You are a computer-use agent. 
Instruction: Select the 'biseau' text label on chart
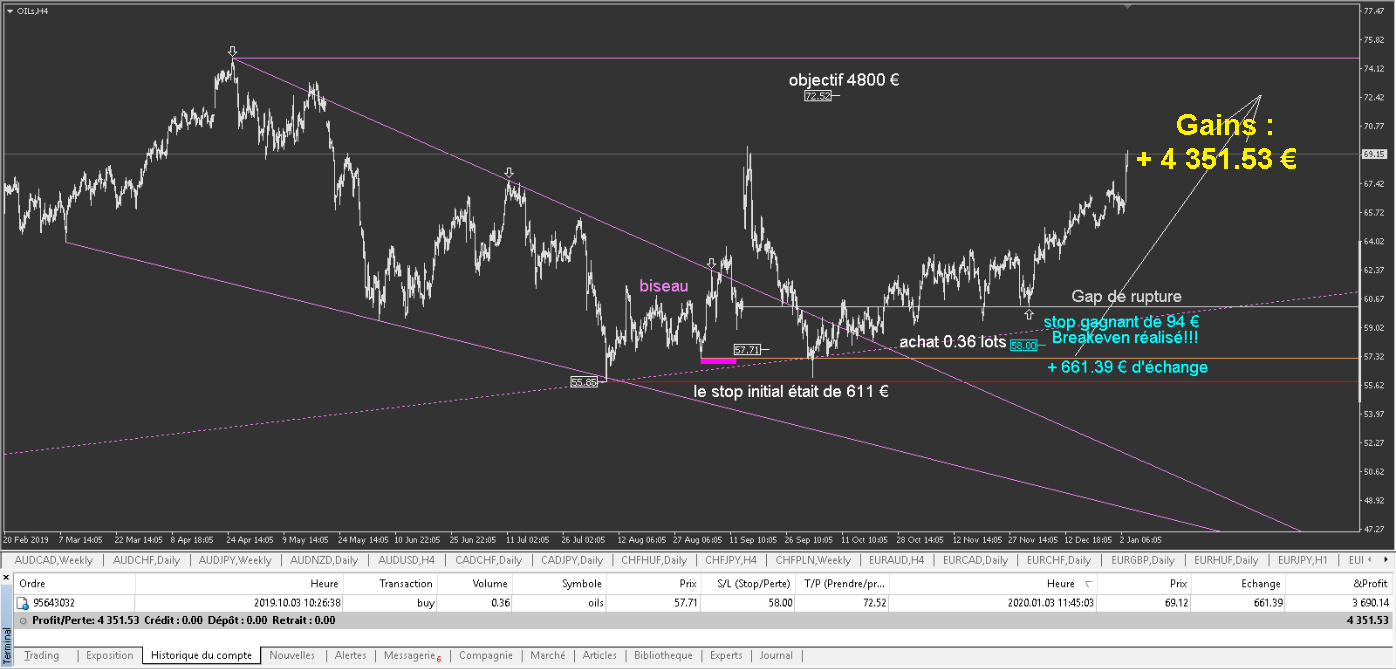tap(664, 286)
